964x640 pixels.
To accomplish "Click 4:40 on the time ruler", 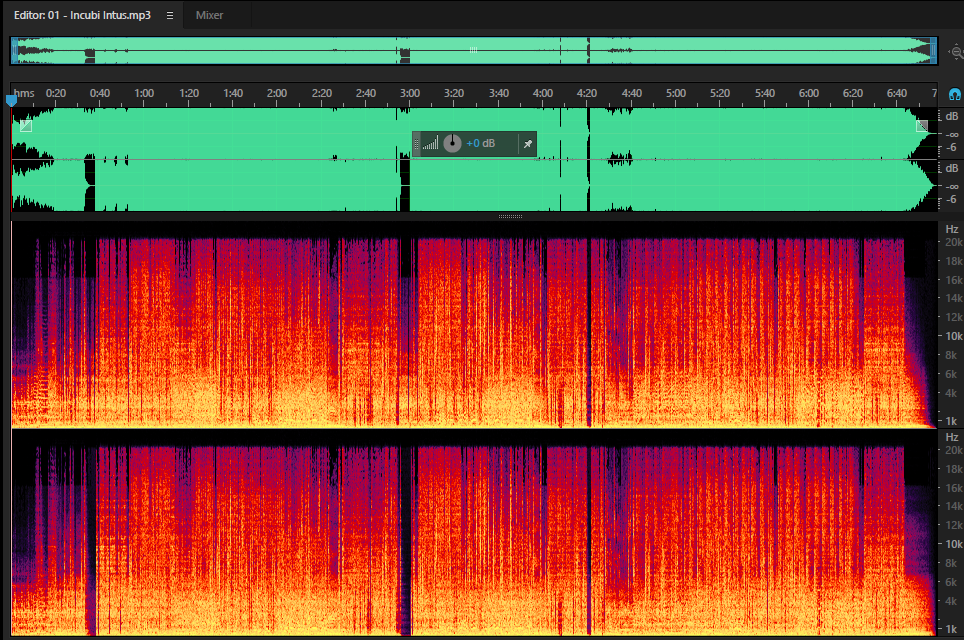I will click(631, 93).
